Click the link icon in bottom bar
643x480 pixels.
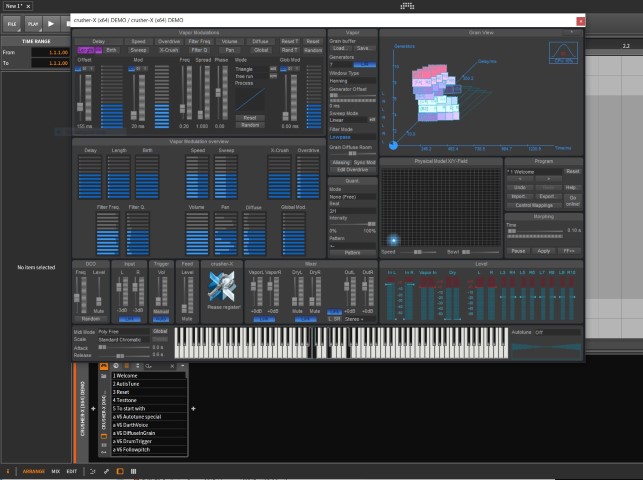coord(106,471)
